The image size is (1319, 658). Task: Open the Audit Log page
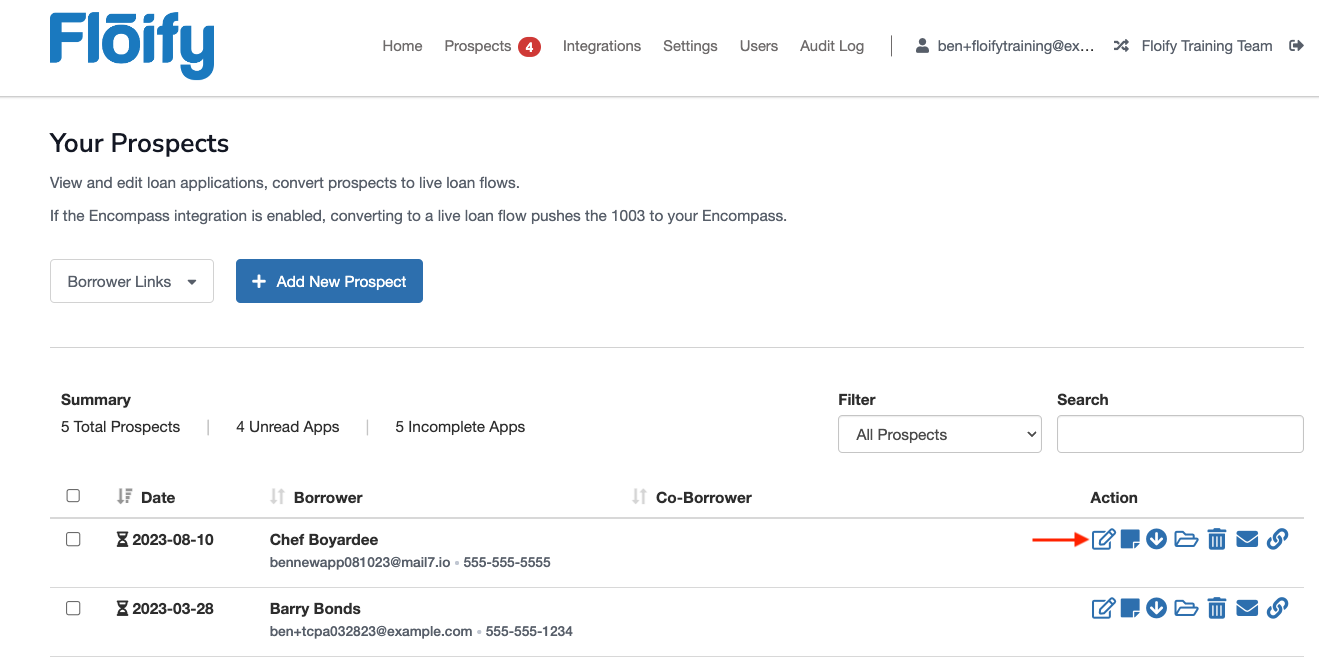click(831, 46)
